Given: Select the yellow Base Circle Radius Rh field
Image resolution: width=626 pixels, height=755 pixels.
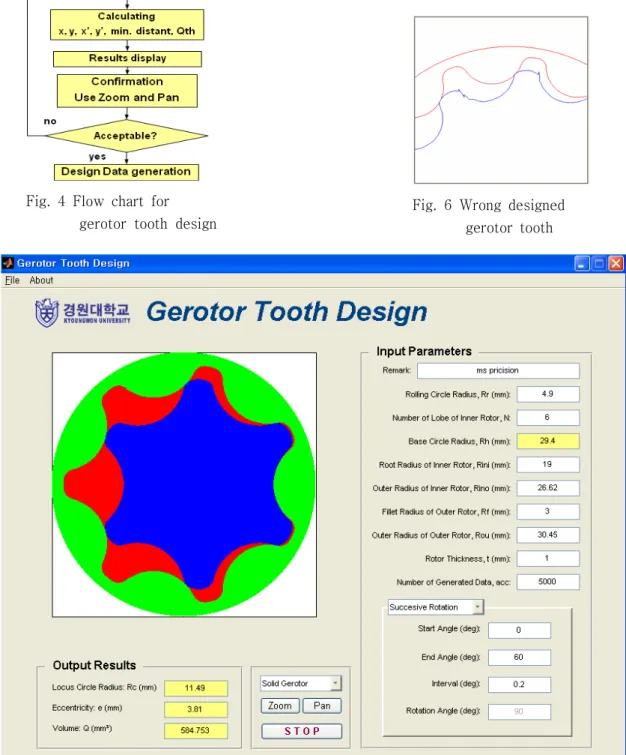Looking at the screenshot, I should point(548,441).
